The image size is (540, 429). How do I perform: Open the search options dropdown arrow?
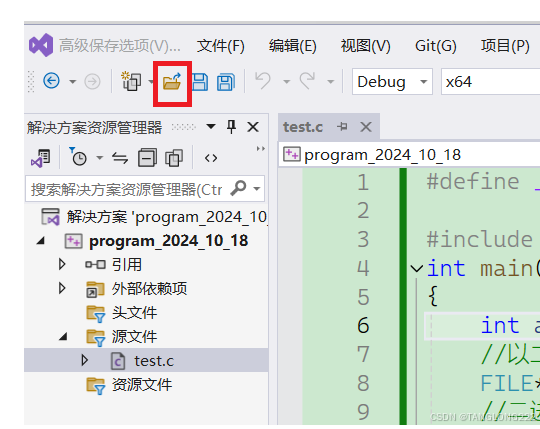pyautogui.click(x=257, y=189)
